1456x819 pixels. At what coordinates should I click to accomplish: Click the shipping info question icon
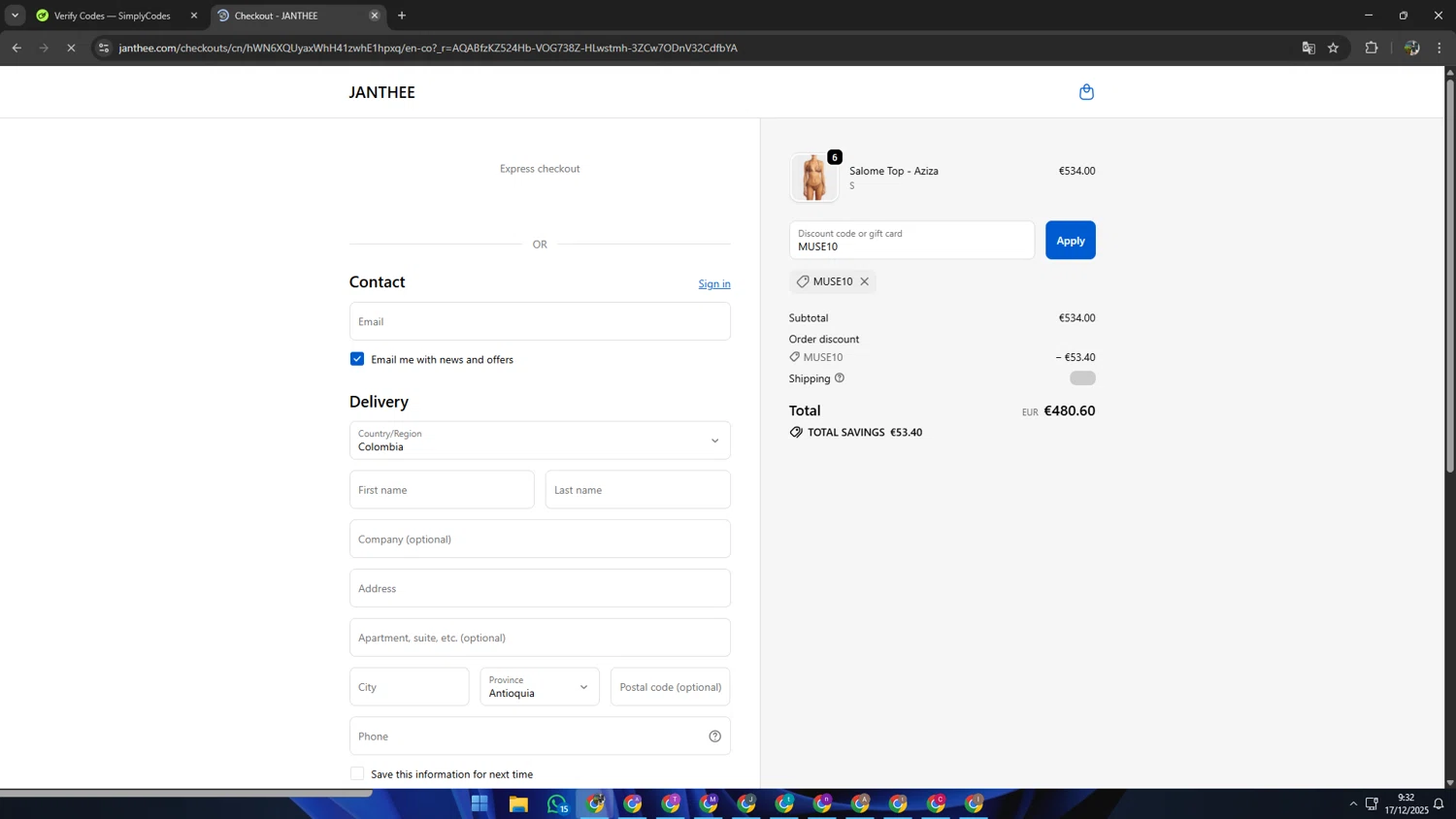pos(840,378)
